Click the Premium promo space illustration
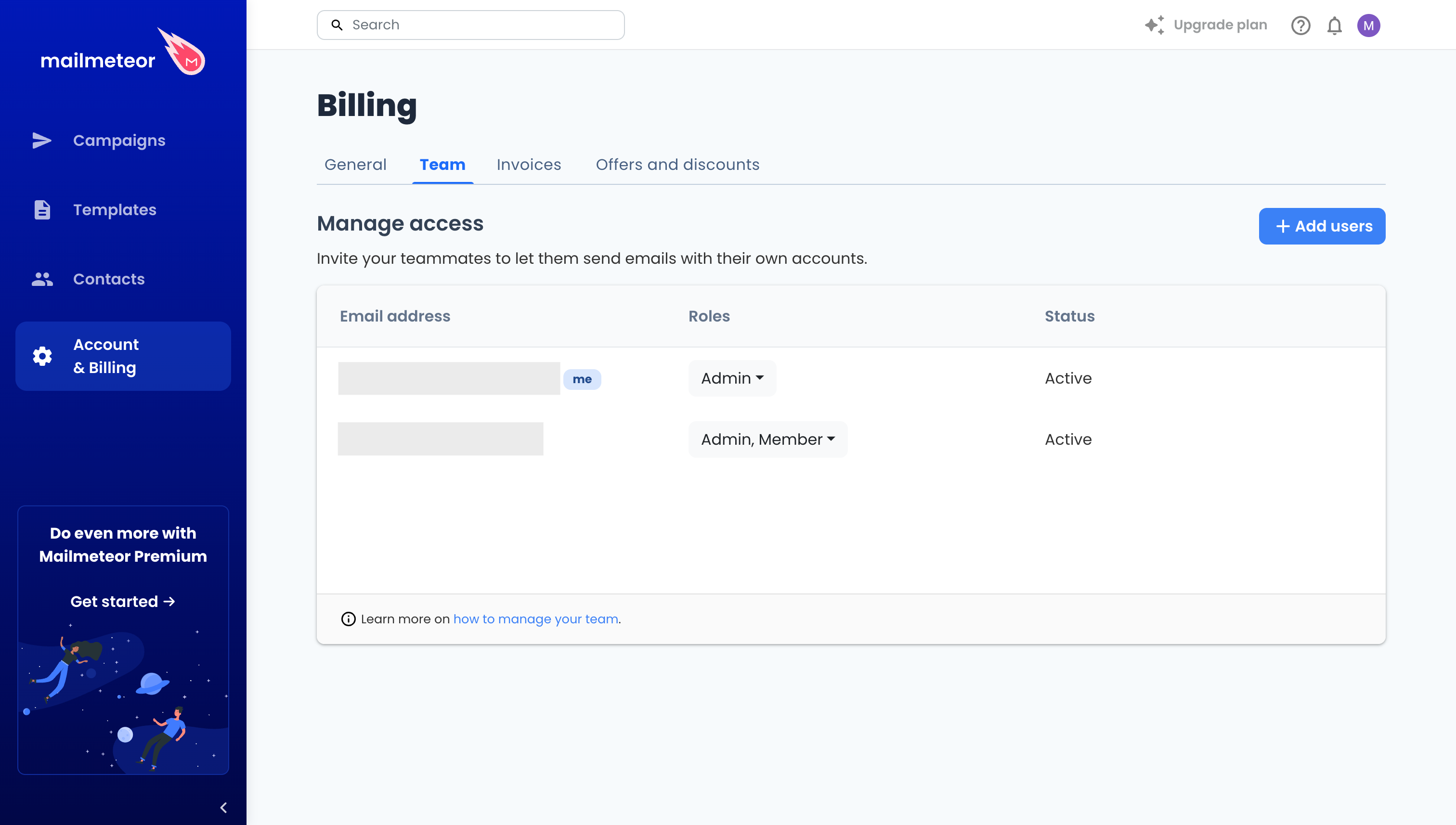The image size is (1456, 825). coord(123,698)
